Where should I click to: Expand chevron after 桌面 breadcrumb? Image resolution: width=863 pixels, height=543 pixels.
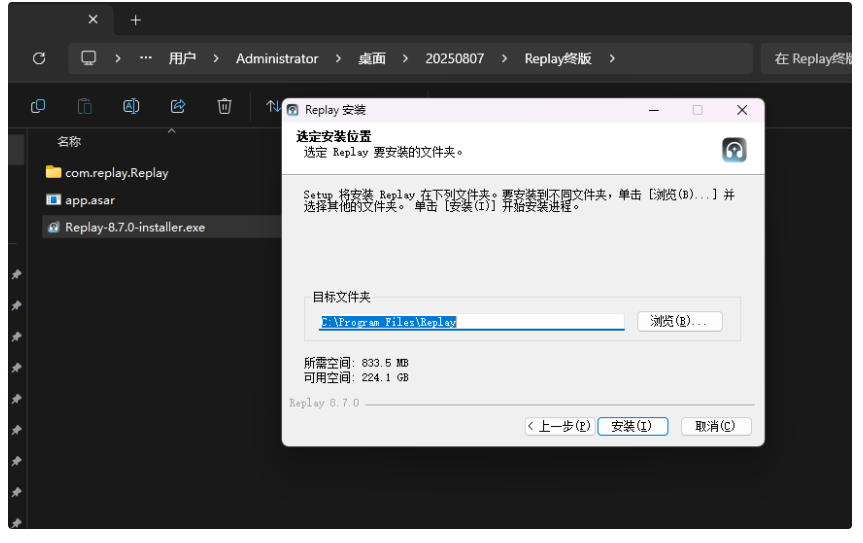405,58
